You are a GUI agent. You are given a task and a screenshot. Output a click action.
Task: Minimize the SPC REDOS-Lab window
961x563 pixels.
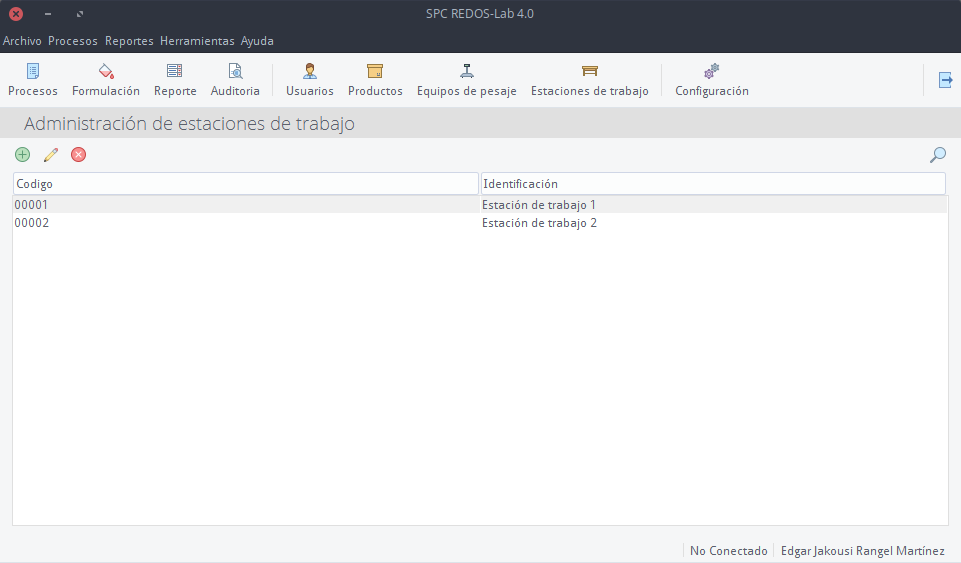pos(48,13)
